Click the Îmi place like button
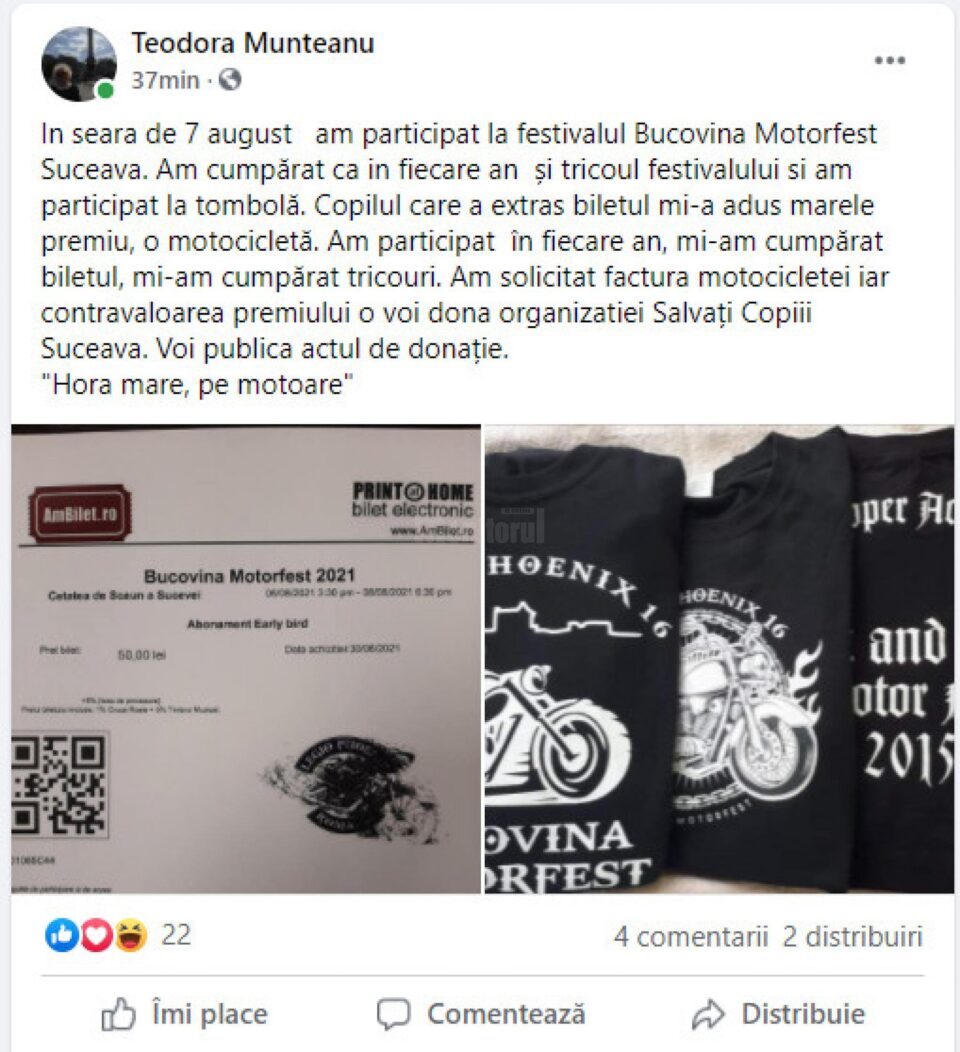 pos(184,1014)
